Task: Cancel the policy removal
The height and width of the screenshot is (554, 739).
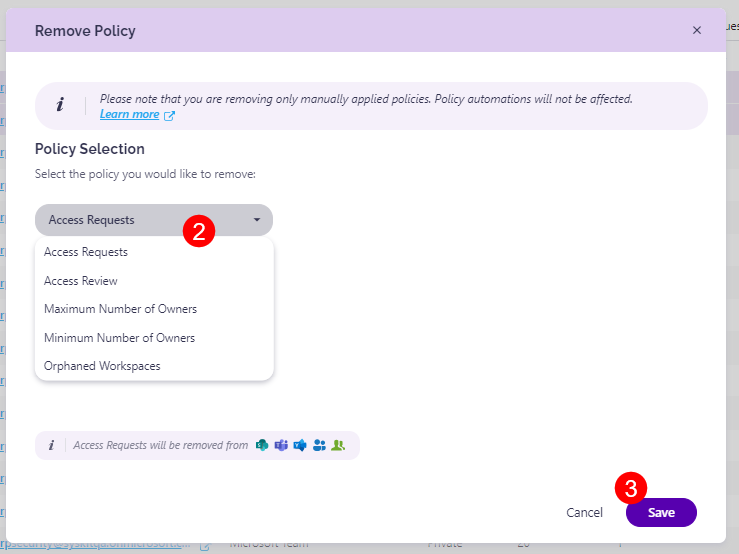Action: pos(584,513)
